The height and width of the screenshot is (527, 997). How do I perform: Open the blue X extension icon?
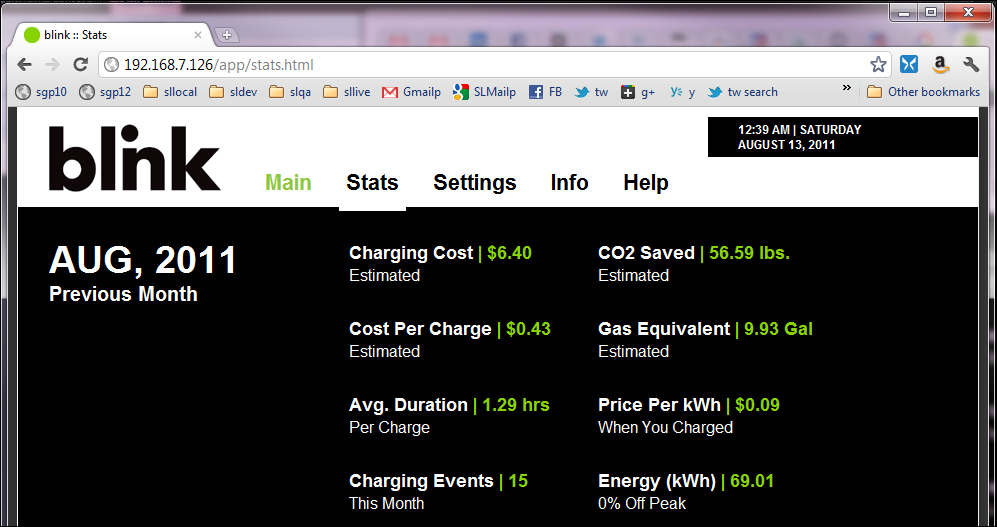click(909, 64)
